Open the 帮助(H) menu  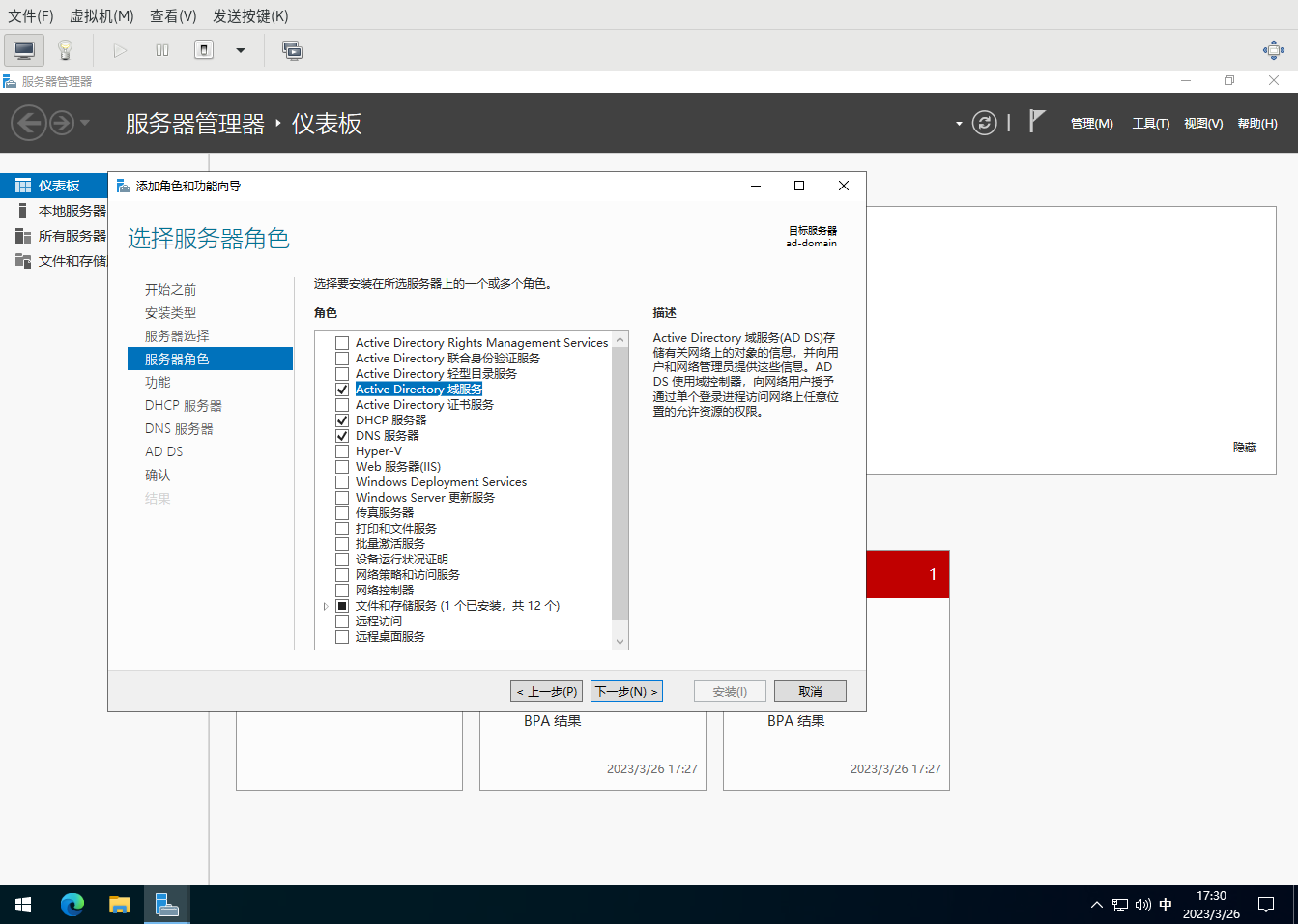click(1256, 124)
